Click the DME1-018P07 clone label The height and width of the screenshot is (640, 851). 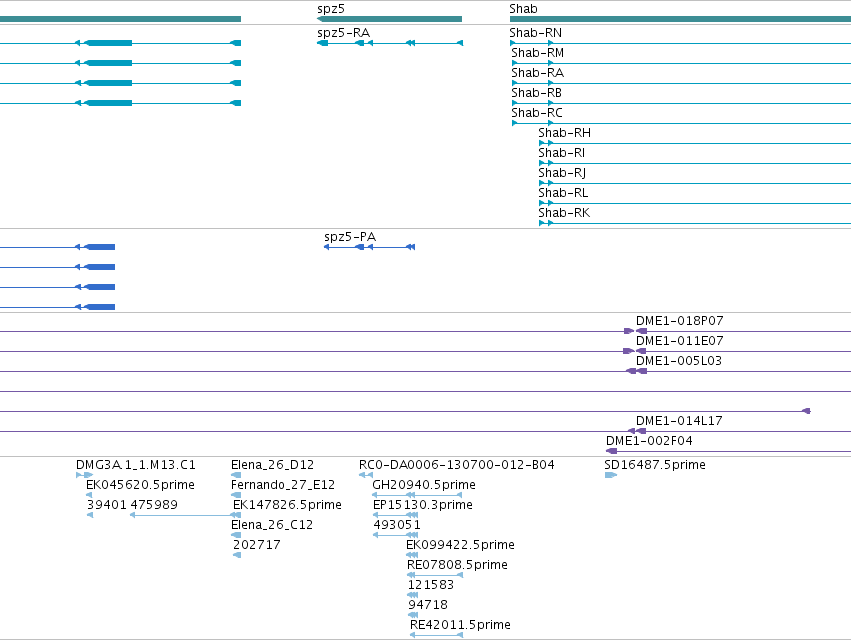(679, 321)
